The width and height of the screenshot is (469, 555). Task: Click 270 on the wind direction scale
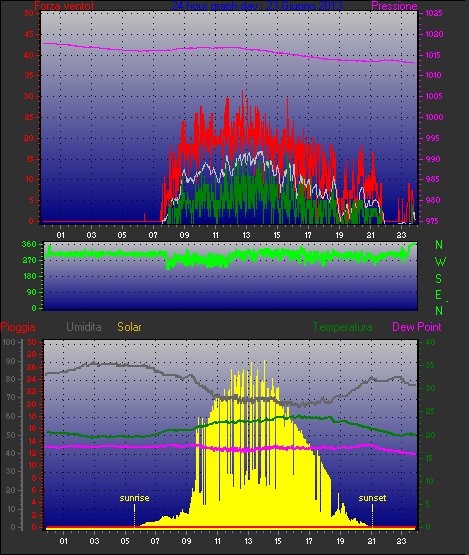29,261
